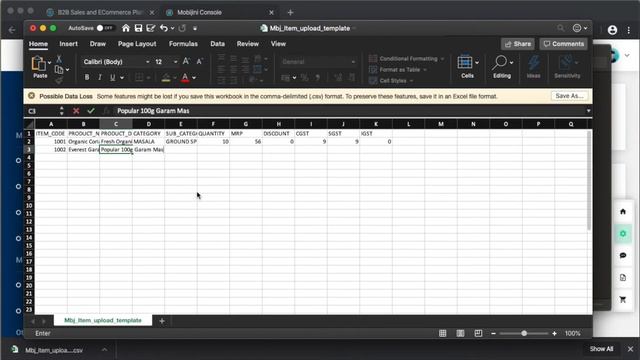Switch to the Mbj_Item_upload_template sheet tab
The image size is (640, 360).
[103, 320]
